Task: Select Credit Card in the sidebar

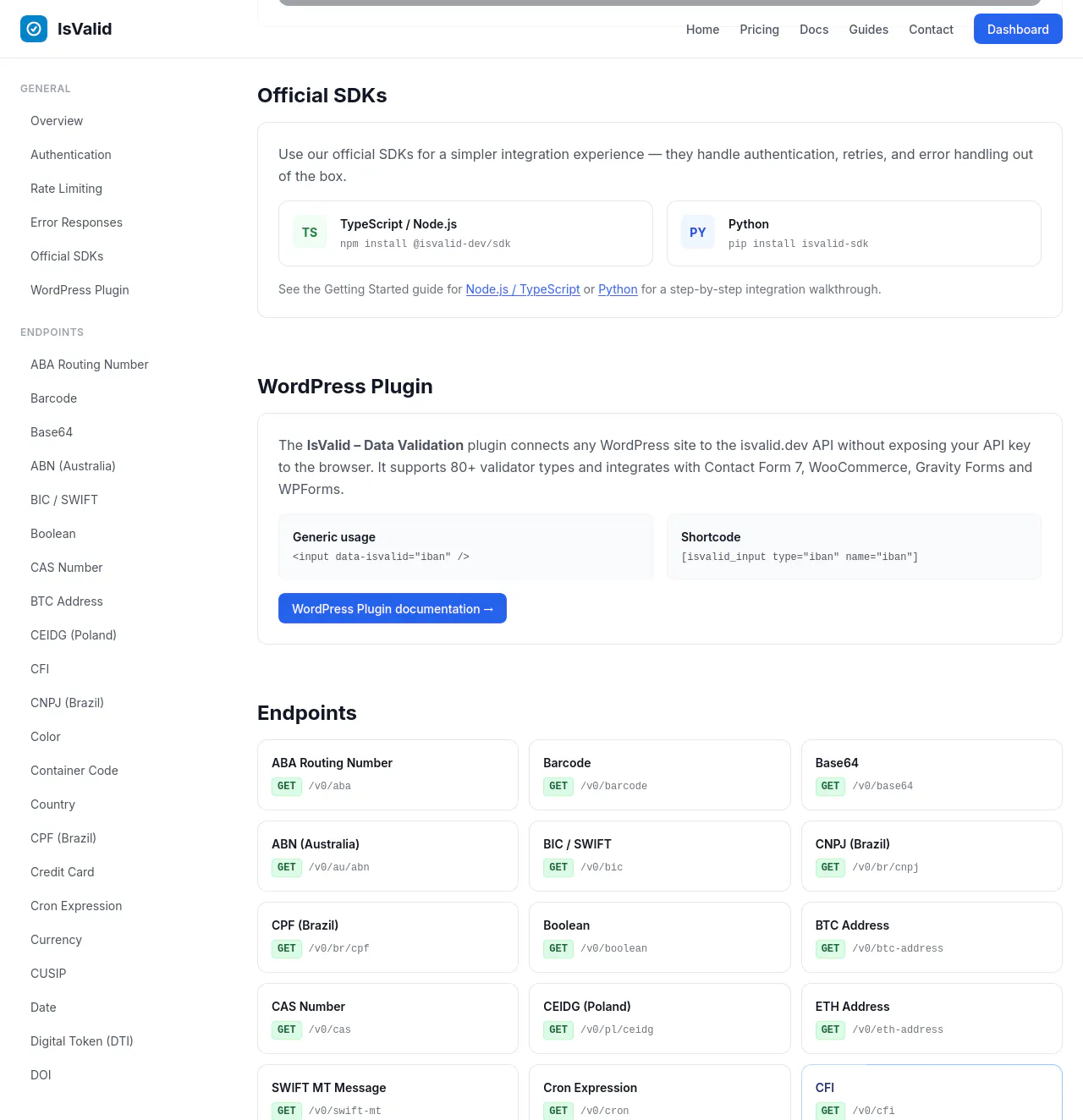Action: pos(63,872)
